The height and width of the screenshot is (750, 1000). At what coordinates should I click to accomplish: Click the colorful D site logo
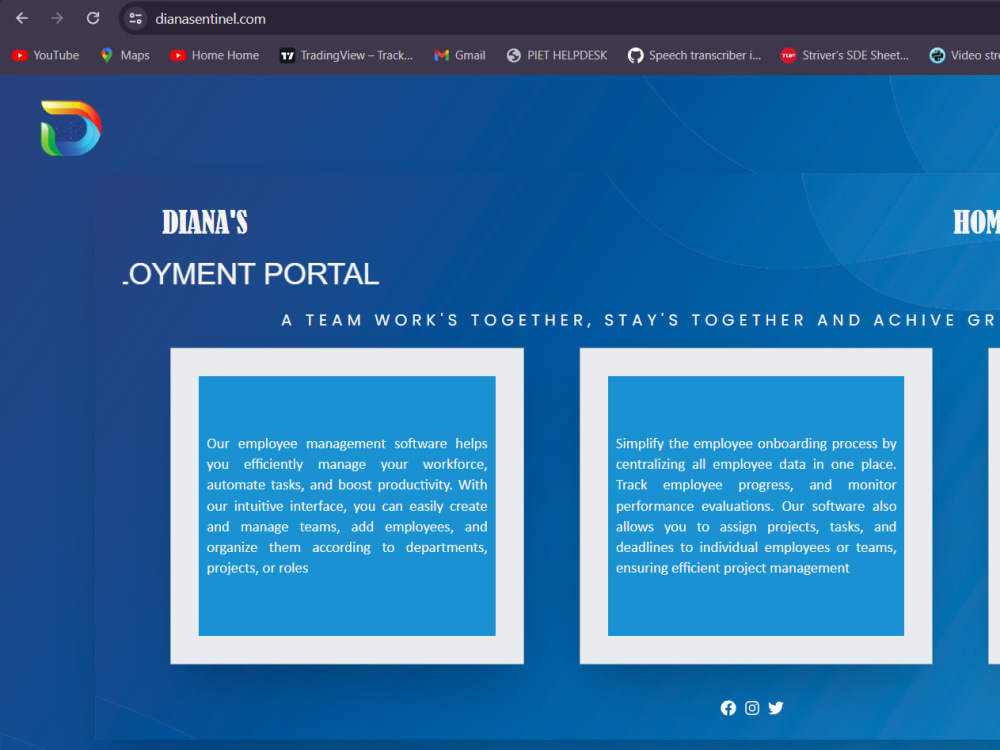[x=71, y=128]
